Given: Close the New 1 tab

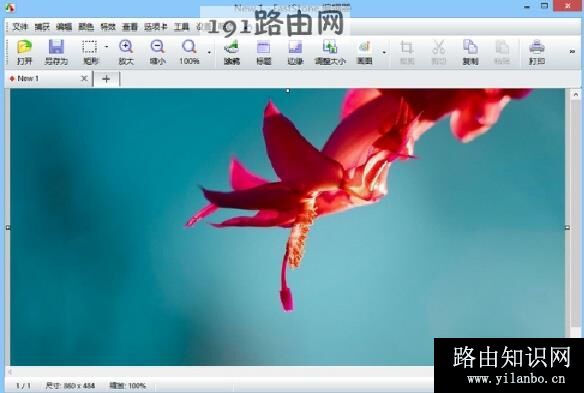Looking at the screenshot, I should pyautogui.click(x=84, y=78).
